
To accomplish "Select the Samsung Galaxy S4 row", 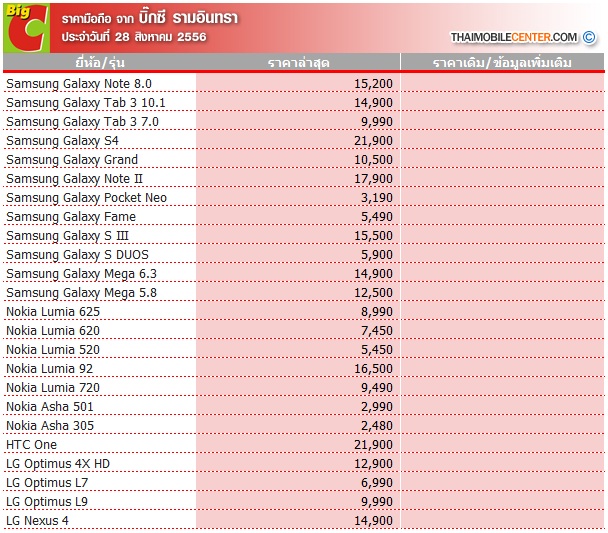I will 304,140.
